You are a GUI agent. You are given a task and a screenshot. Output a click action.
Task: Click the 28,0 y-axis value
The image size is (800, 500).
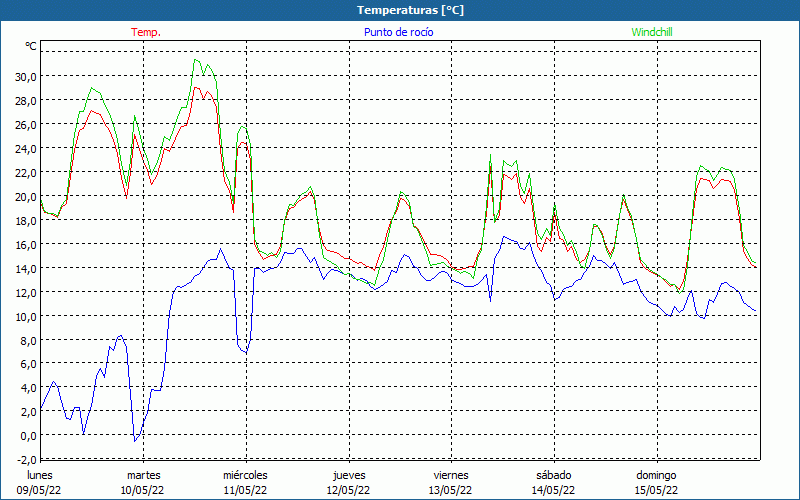pyautogui.click(x=26, y=101)
